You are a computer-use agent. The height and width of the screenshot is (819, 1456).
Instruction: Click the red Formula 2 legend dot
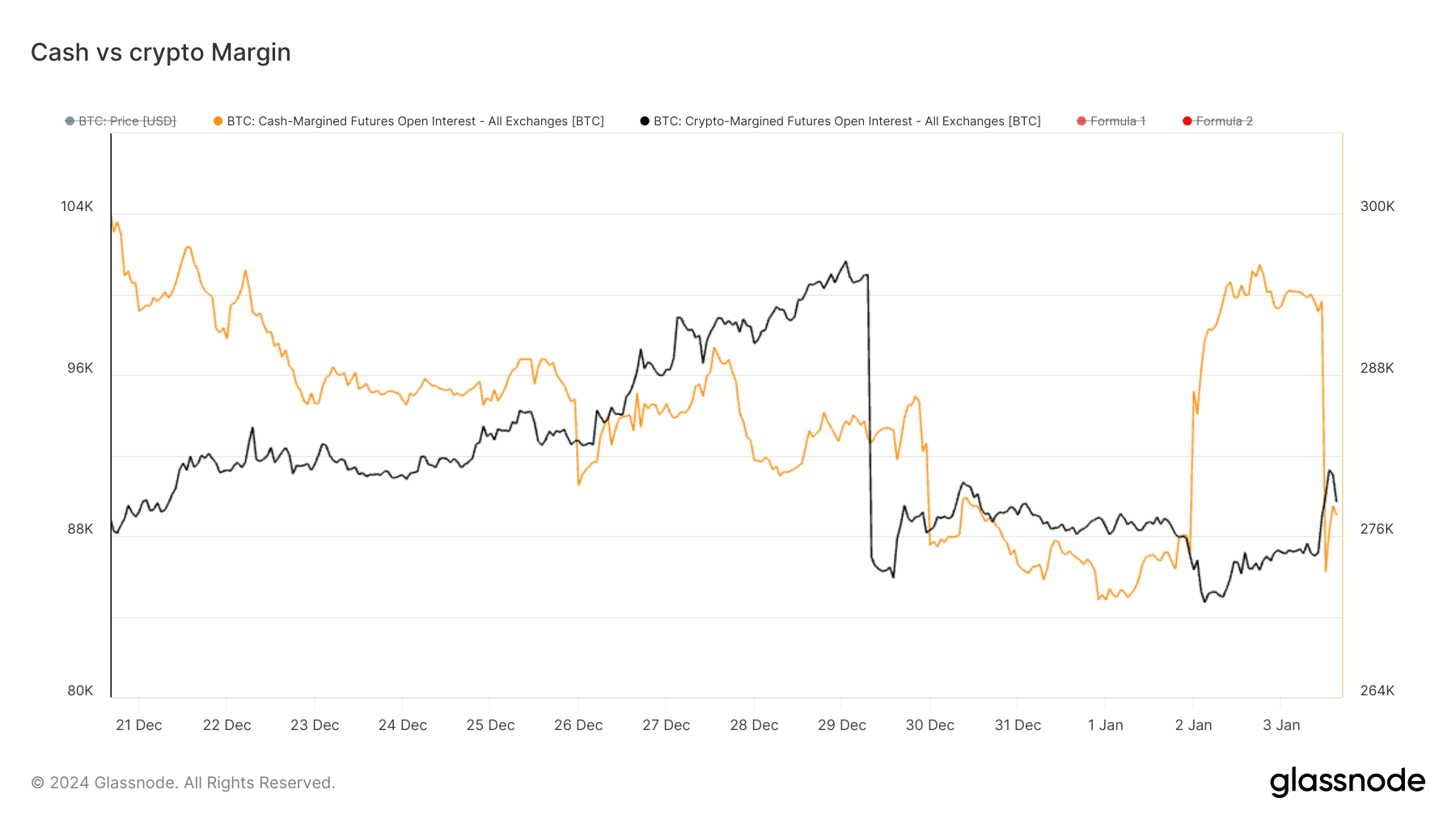(x=1187, y=120)
